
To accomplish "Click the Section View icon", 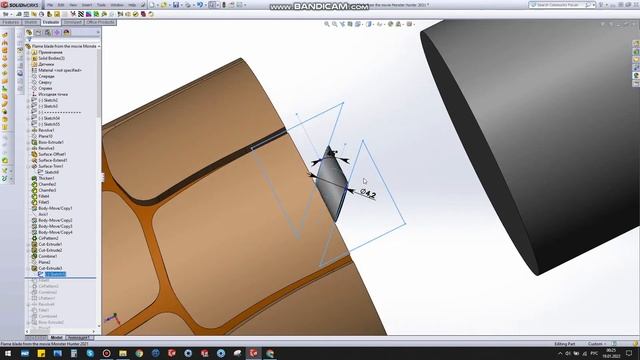I will click(350, 24).
